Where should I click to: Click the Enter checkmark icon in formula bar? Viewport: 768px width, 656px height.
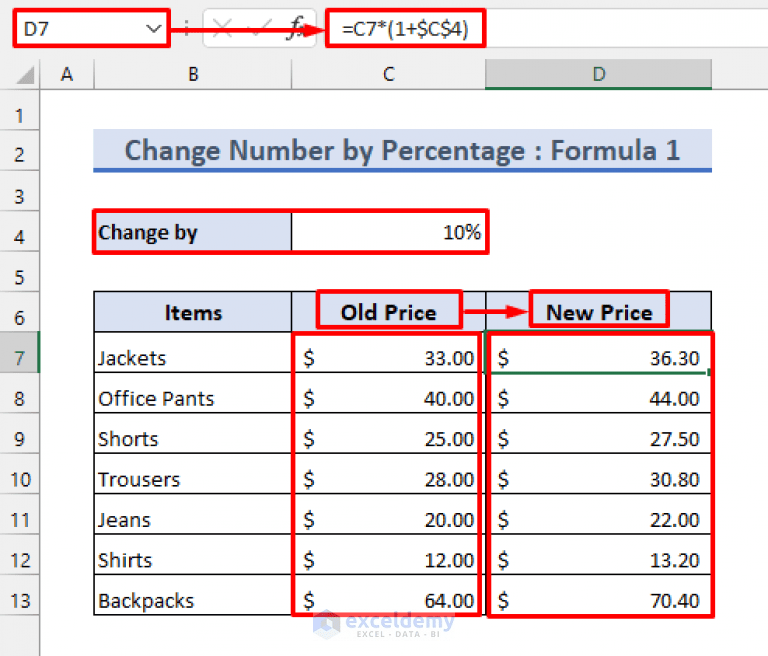coord(260,28)
